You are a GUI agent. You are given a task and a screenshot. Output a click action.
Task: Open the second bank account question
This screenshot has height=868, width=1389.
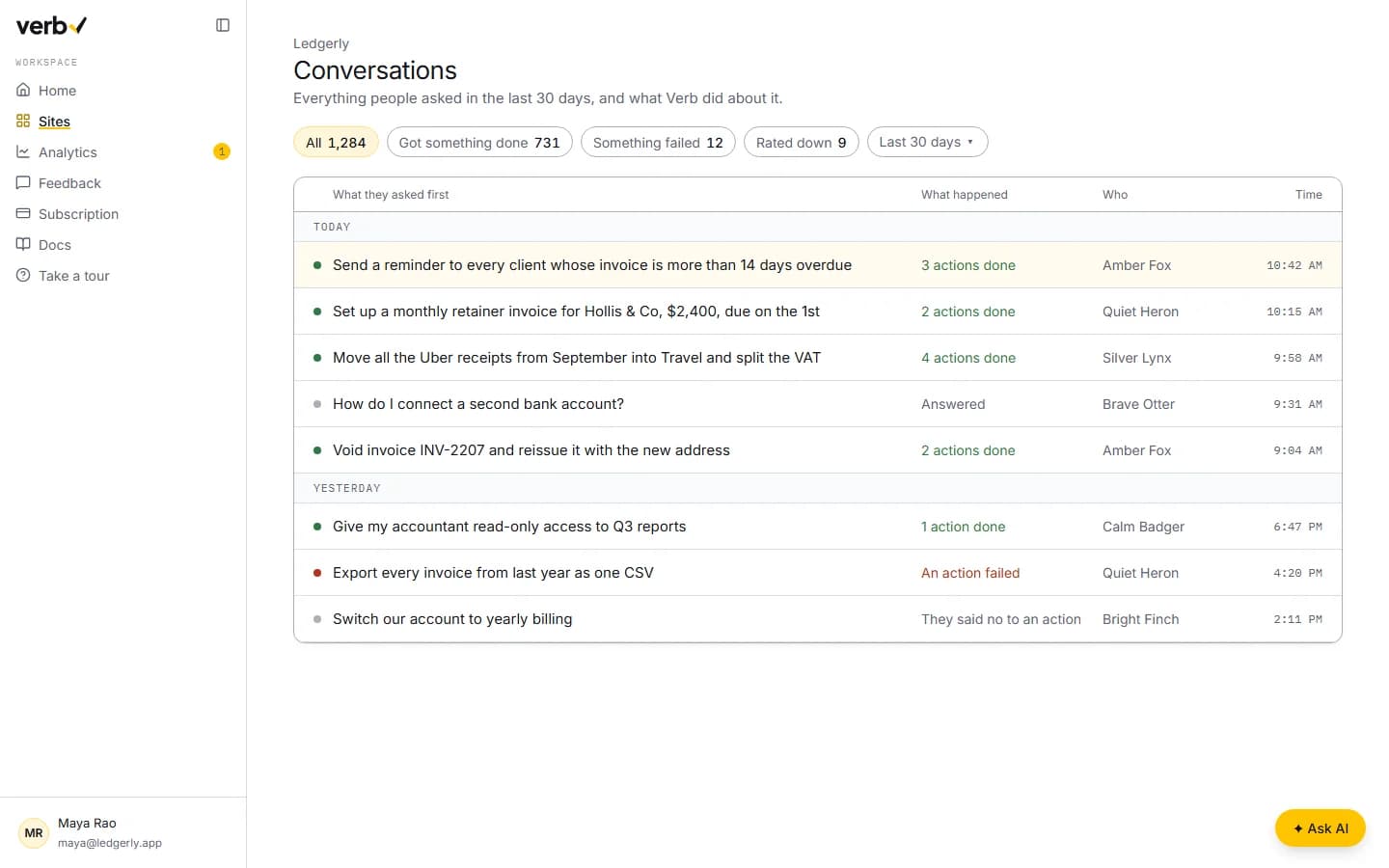(818, 404)
